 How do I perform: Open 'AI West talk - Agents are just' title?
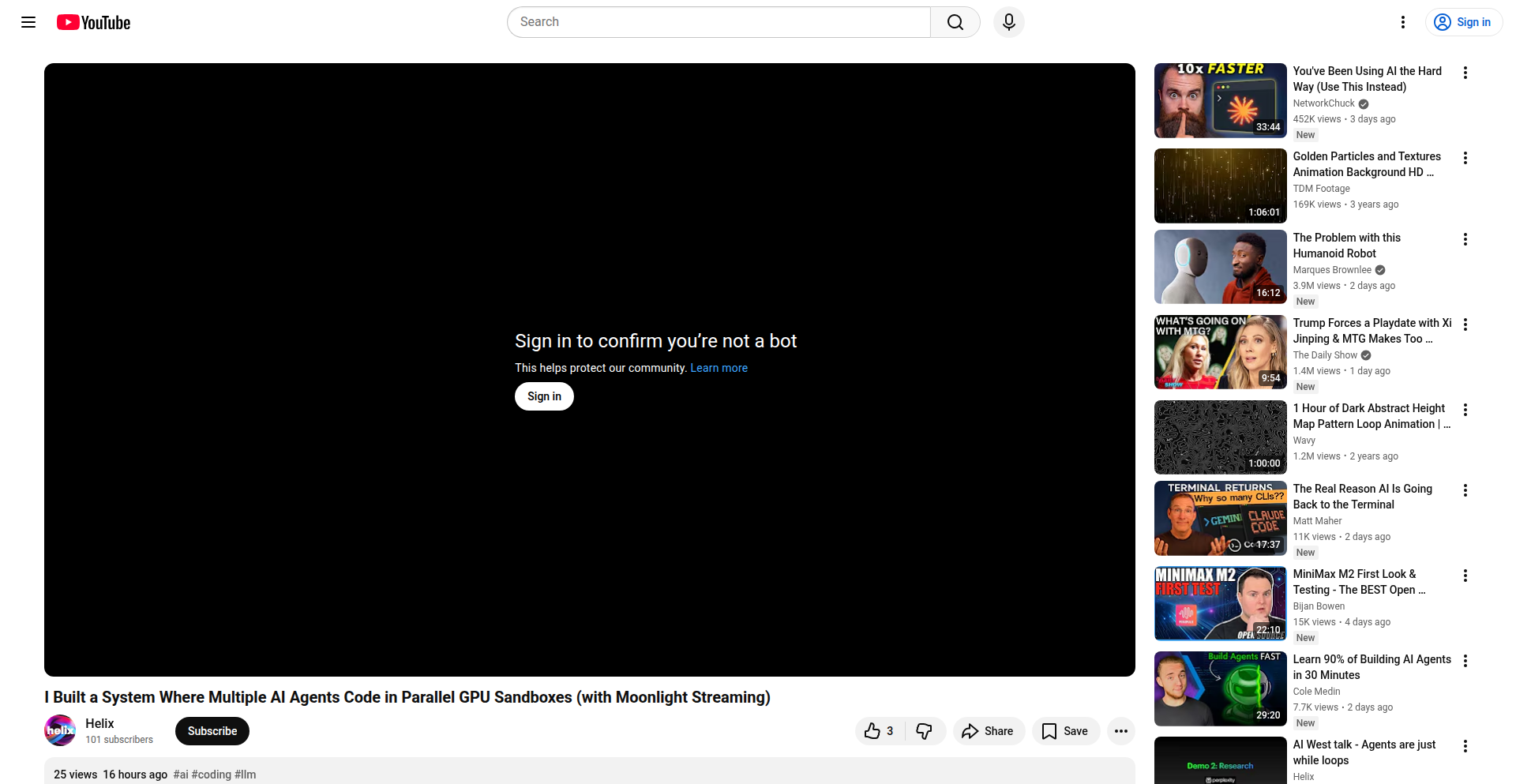[x=1364, y=752]
